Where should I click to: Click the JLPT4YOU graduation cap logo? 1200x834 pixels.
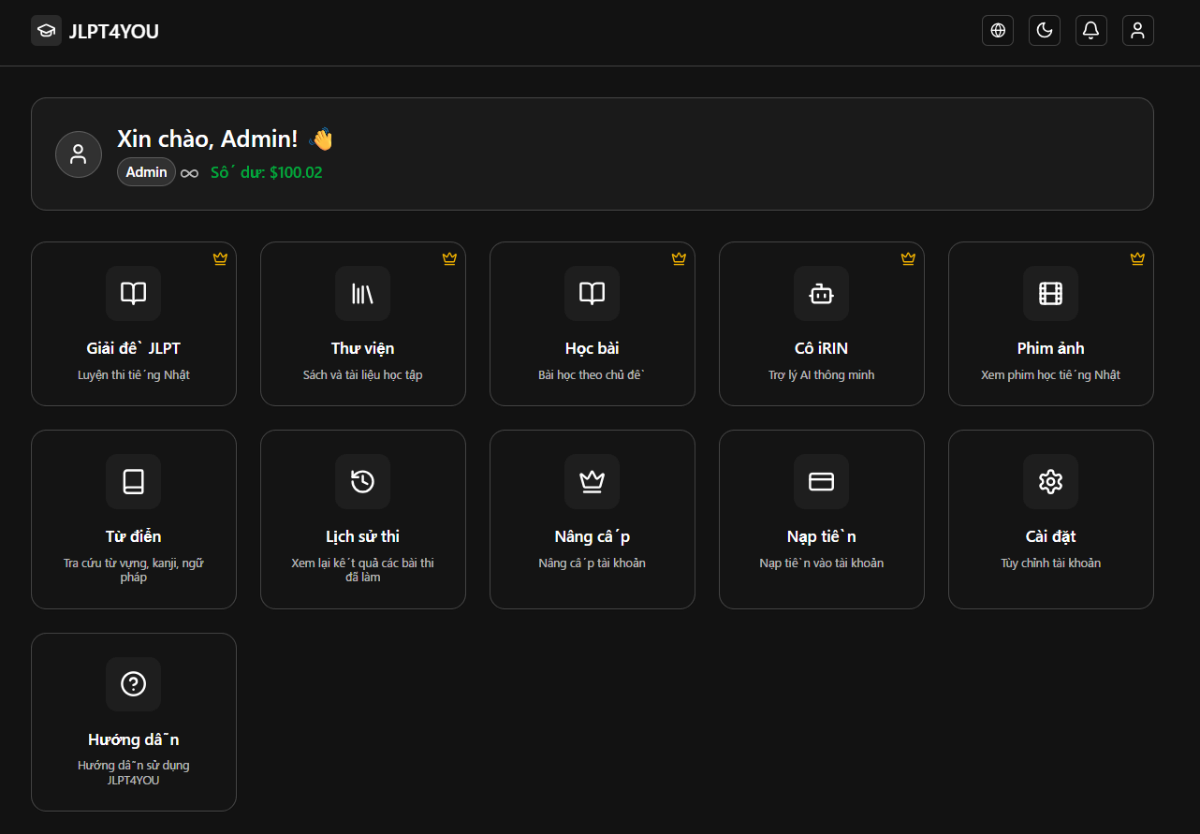(46, 31)
